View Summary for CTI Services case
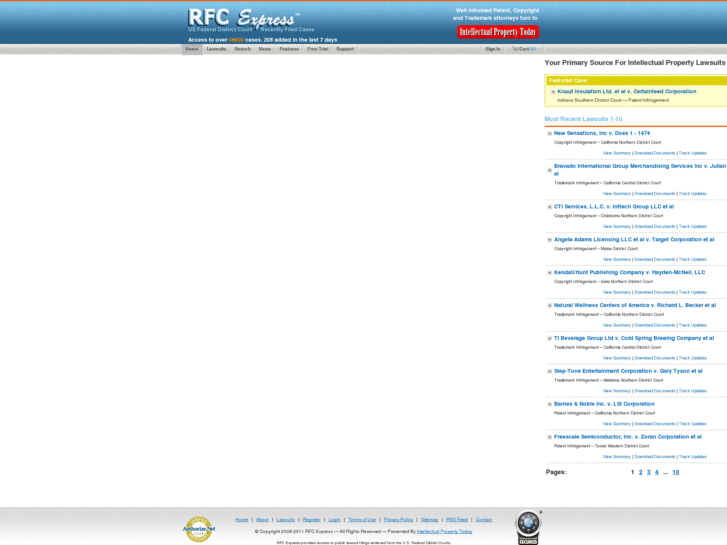This screenshot has height=545, width=727. [x=617, y=227]
